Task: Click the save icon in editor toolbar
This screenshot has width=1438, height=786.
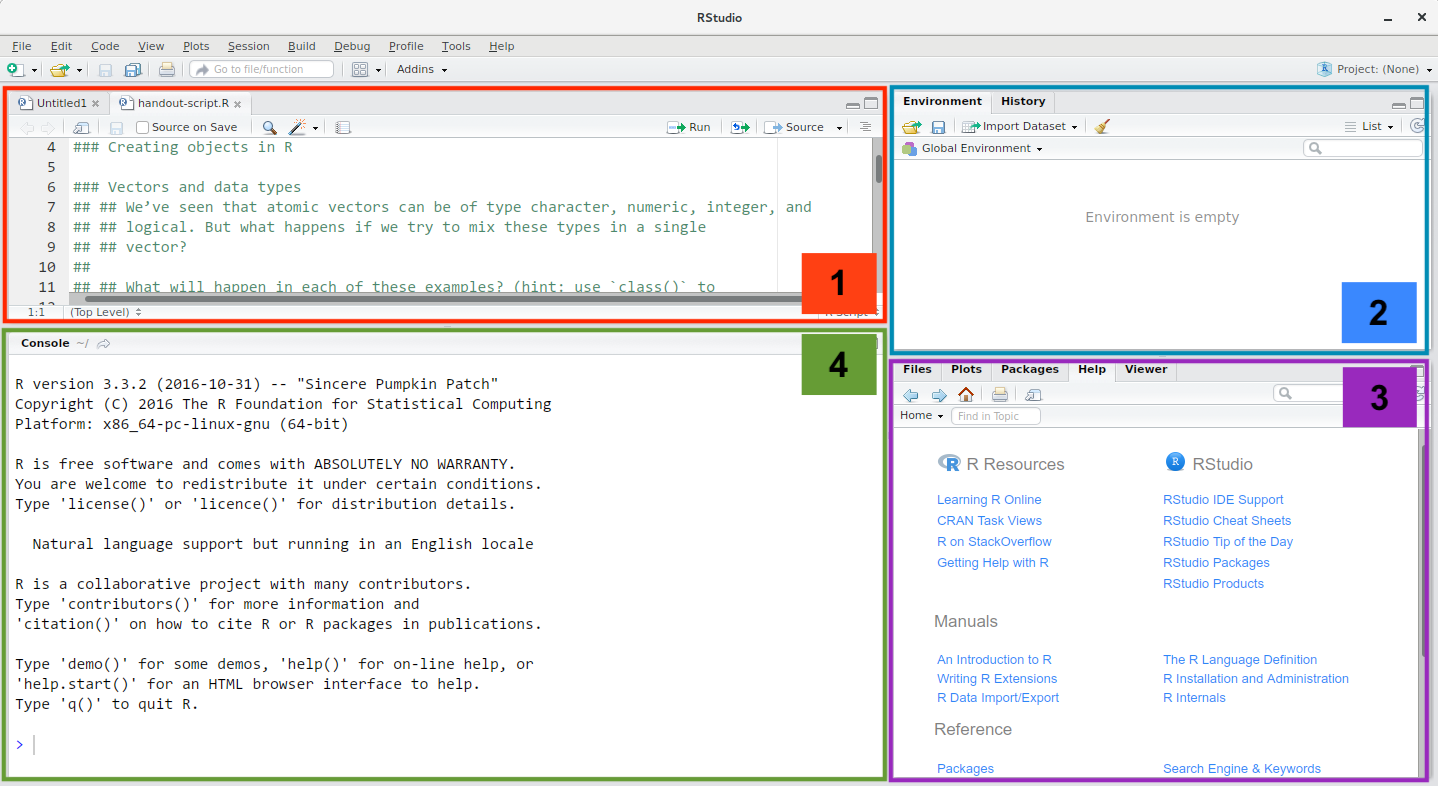Action: (x=116, y=127)
